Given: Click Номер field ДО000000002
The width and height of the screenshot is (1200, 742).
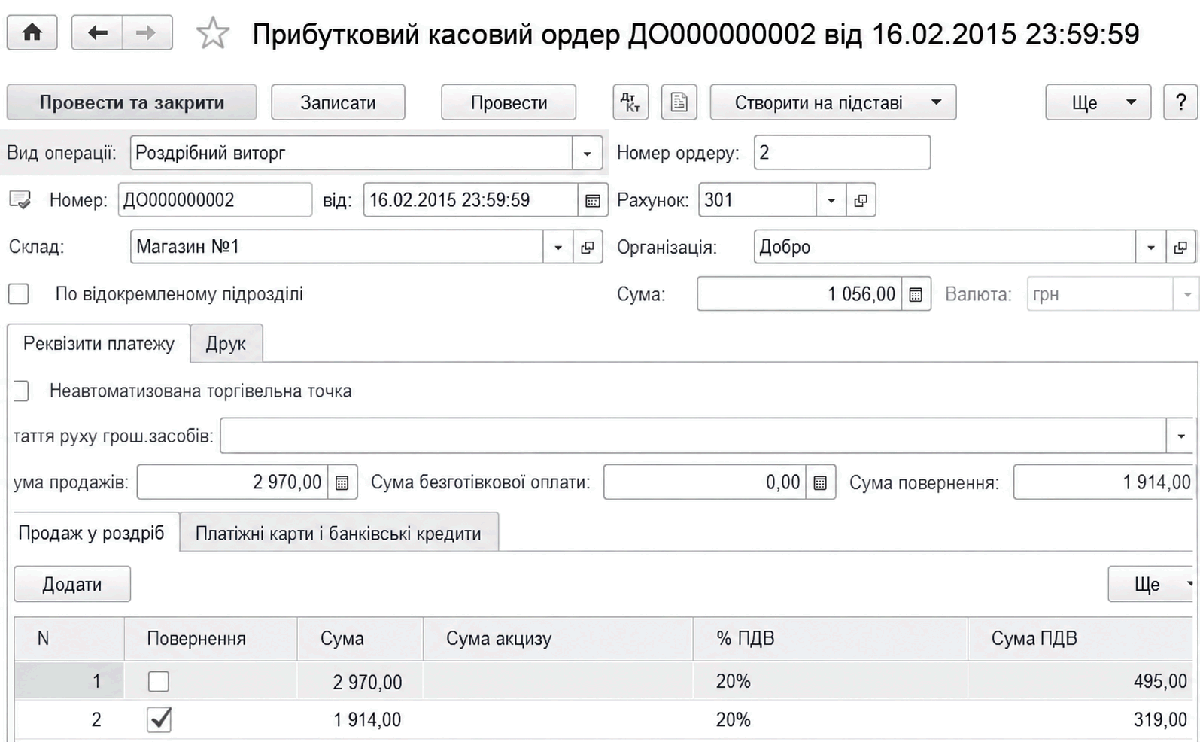Looking at the screenshot, I should (x=215, y=200).
